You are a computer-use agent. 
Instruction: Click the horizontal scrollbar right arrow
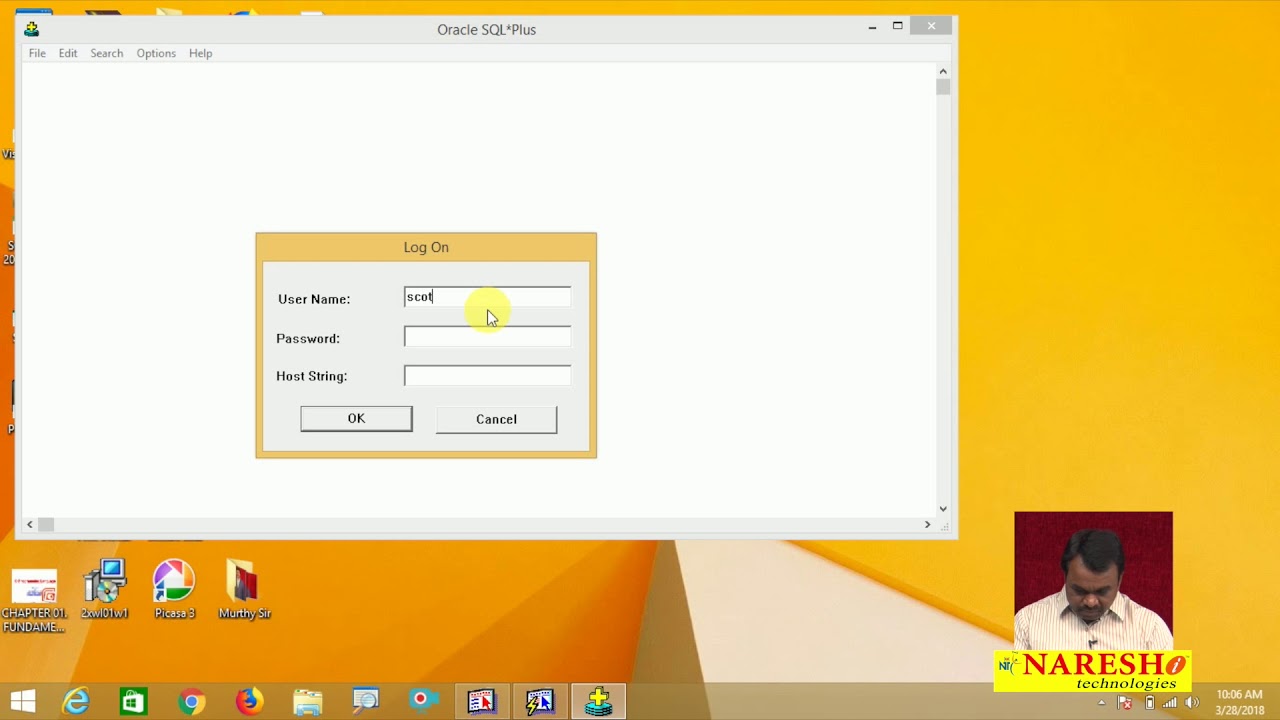(927, 524)
